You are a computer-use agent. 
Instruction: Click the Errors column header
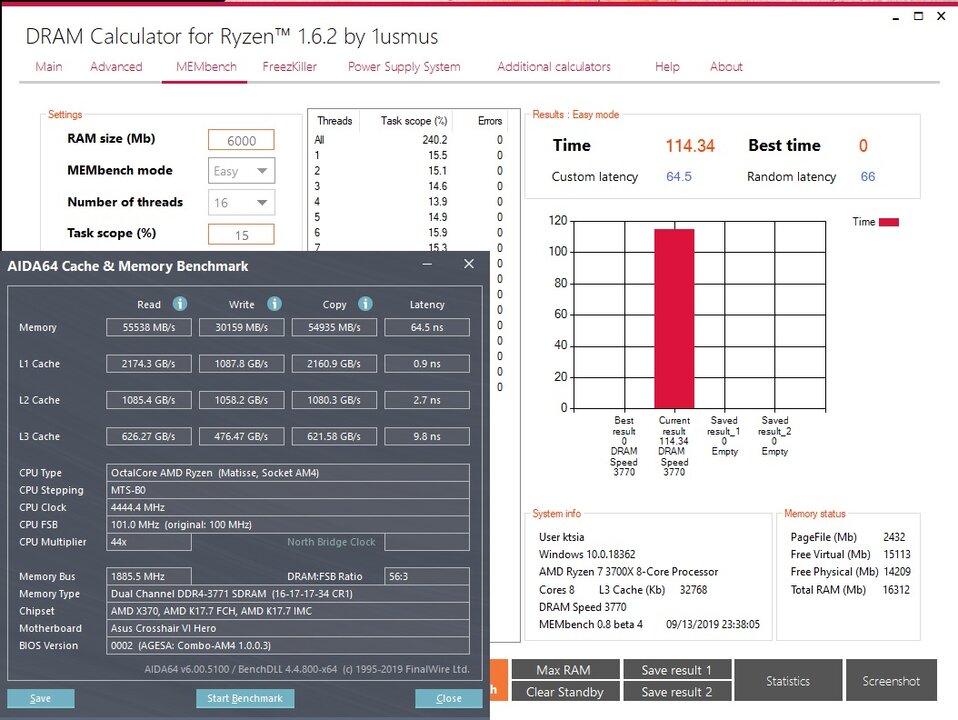[x=489, y=121]
